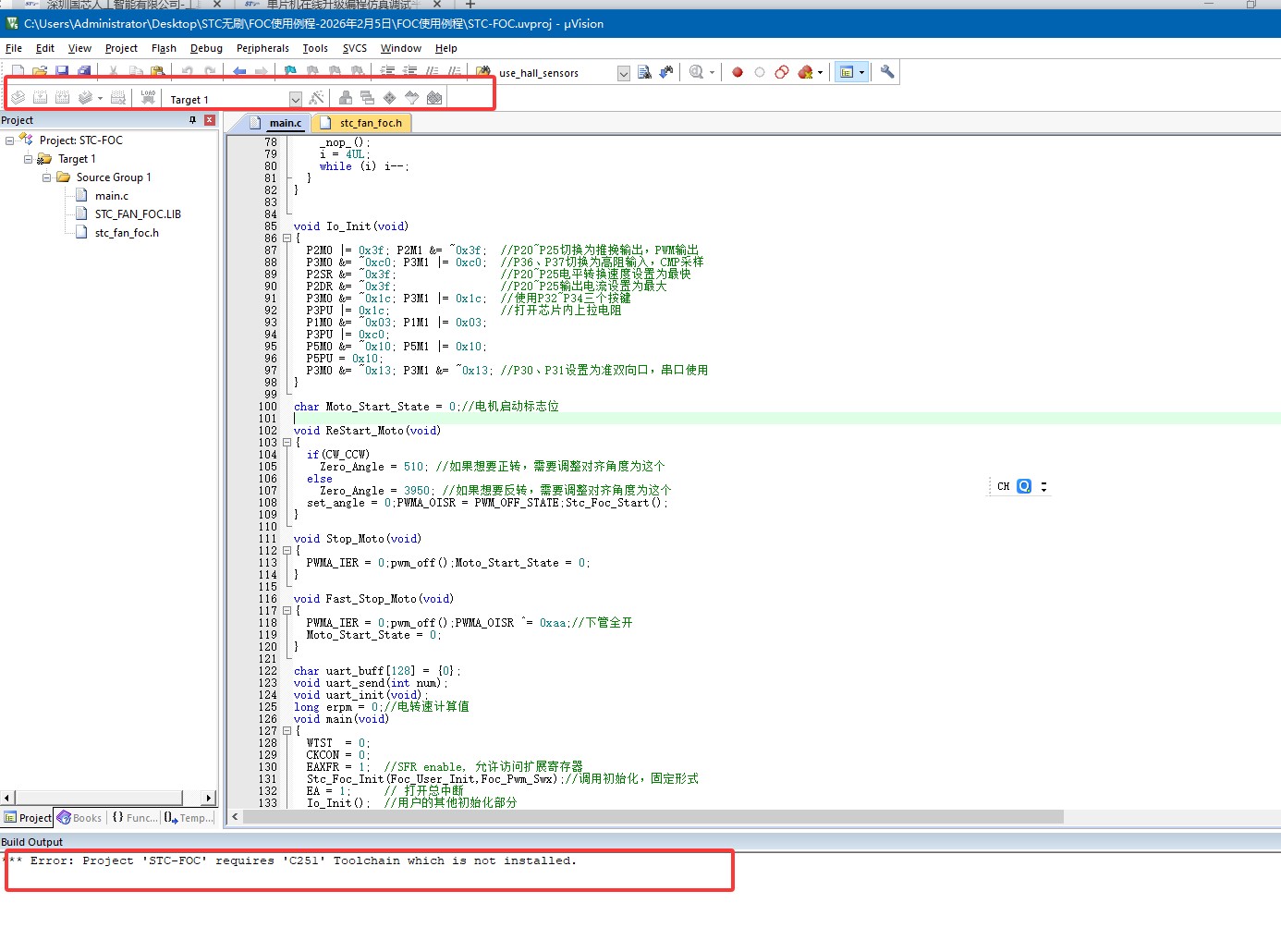
Task: Click the Manage Project Items icon
Action: pos(345,98)
